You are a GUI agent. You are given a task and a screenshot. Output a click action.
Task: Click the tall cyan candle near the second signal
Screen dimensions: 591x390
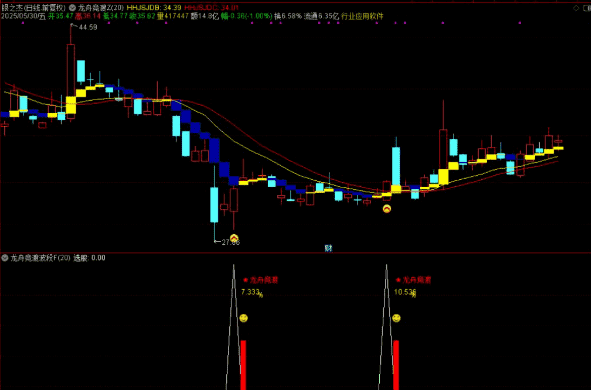pos(396,166)
